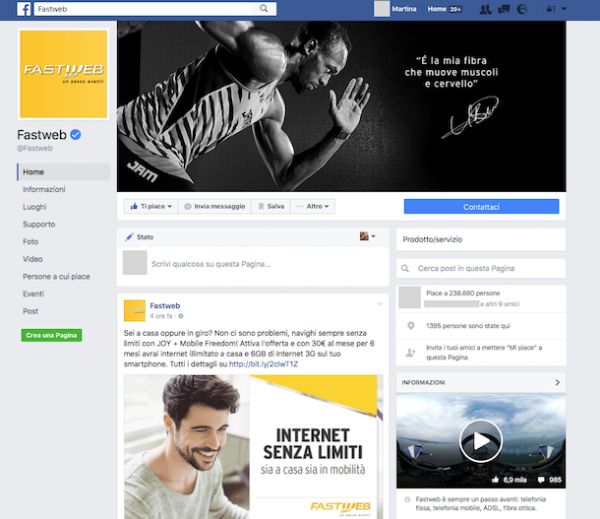Click the Salva button

pyautogui.click(x=271, y=206)
